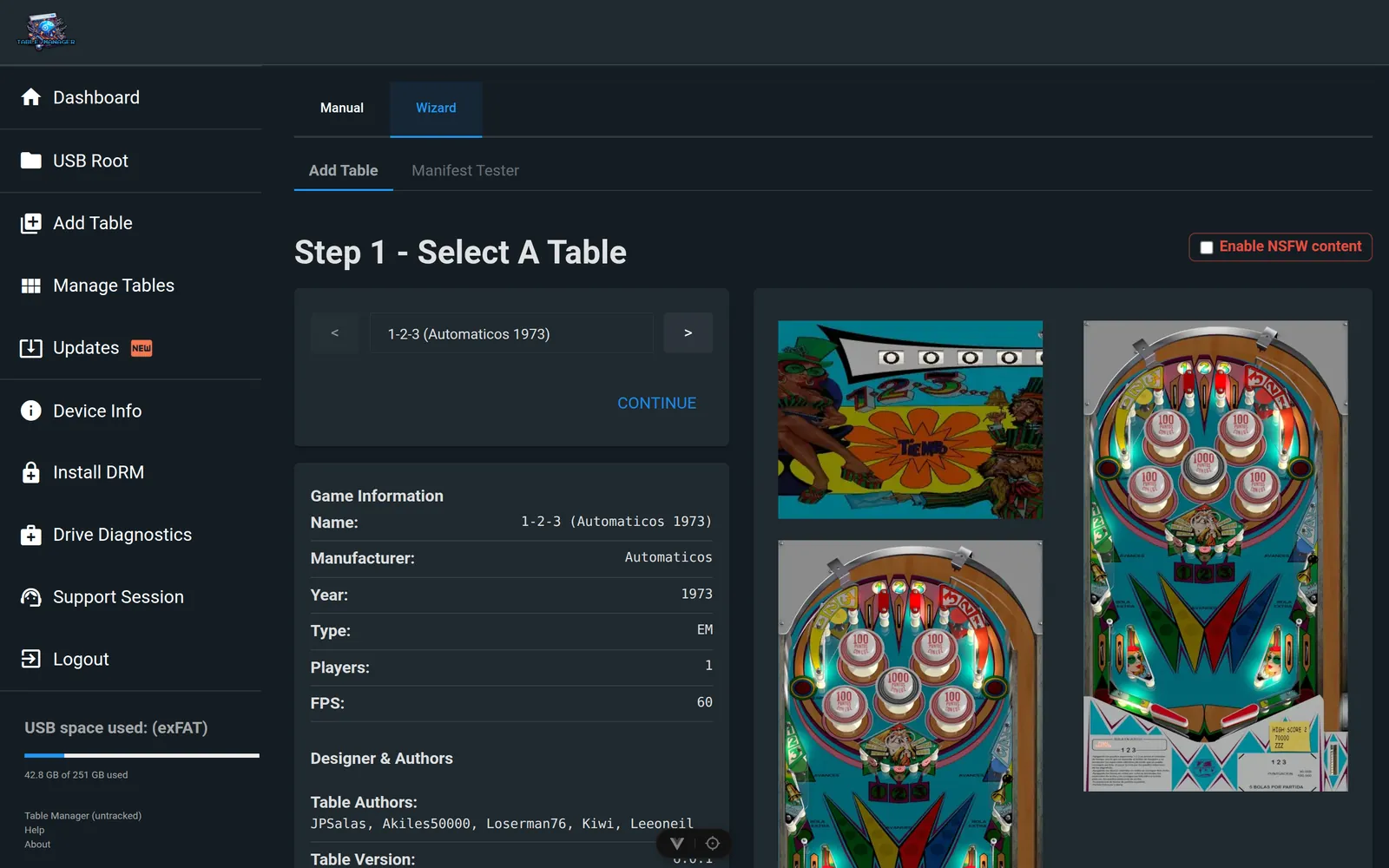The height and width of the screenshot is (868, 1389).
Task: Click the Step 1 - Select A Table heading
Action: pyautogui.click(x=460, y=253)
